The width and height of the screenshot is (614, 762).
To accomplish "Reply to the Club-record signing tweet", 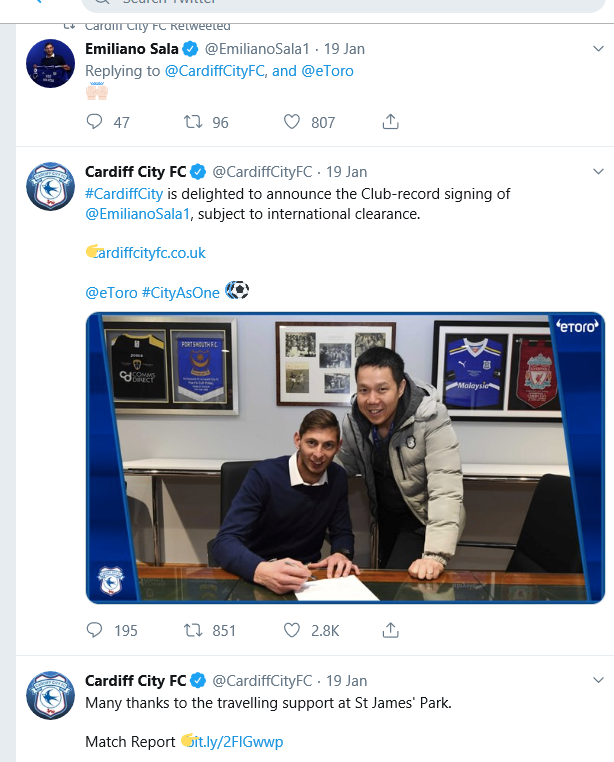I will pos(95,630).
